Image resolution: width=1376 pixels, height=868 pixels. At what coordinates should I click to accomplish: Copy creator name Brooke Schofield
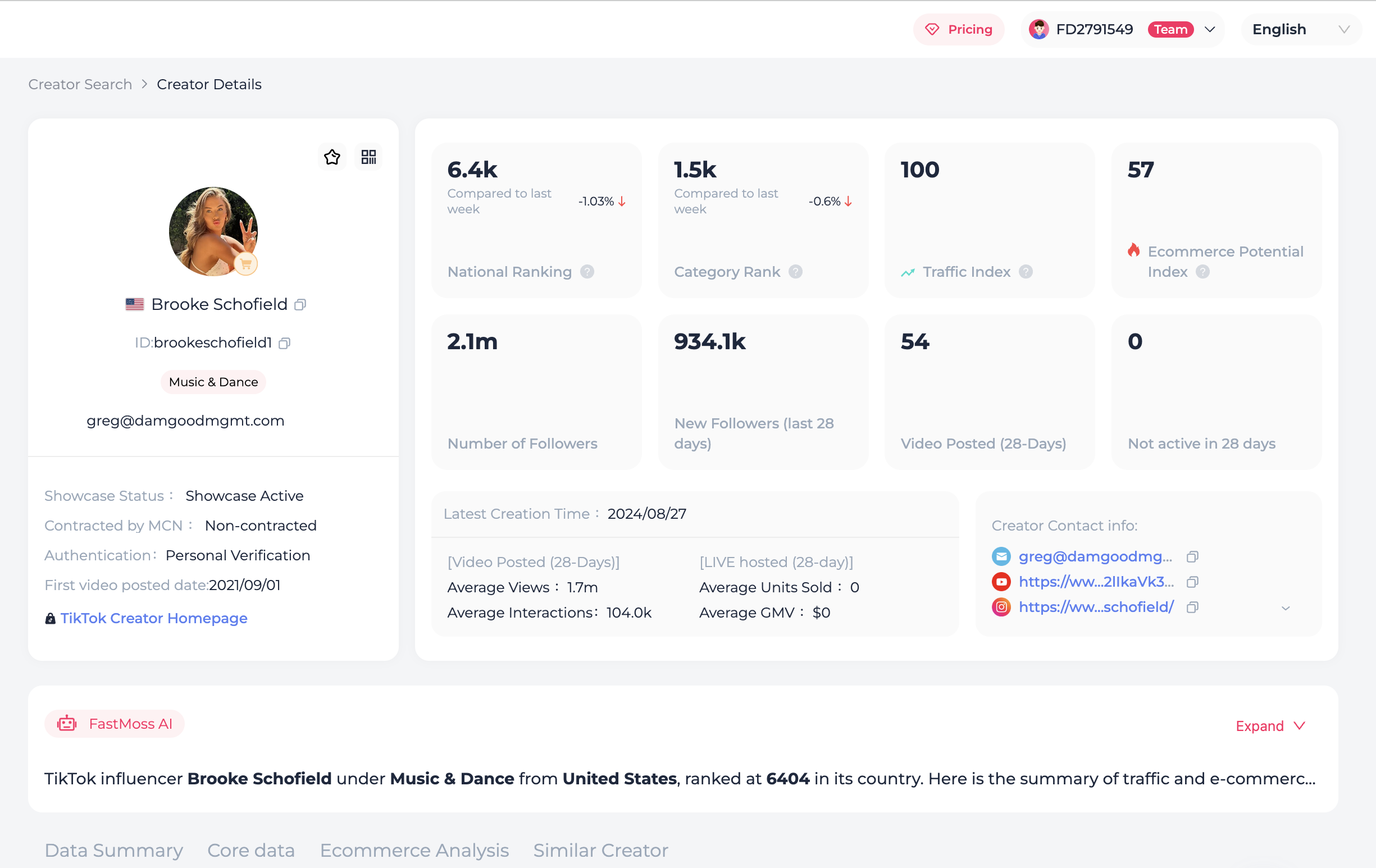tap(300, 304)
